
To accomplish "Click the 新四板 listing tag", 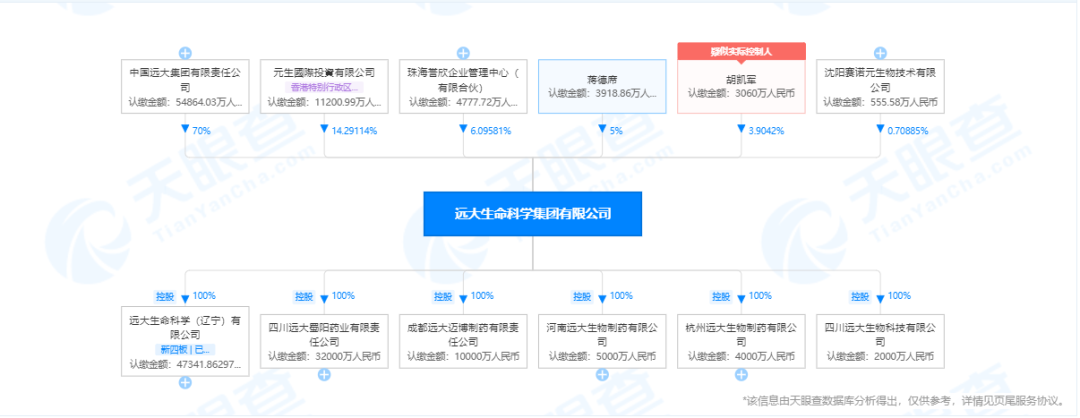I will pos(185,349).
